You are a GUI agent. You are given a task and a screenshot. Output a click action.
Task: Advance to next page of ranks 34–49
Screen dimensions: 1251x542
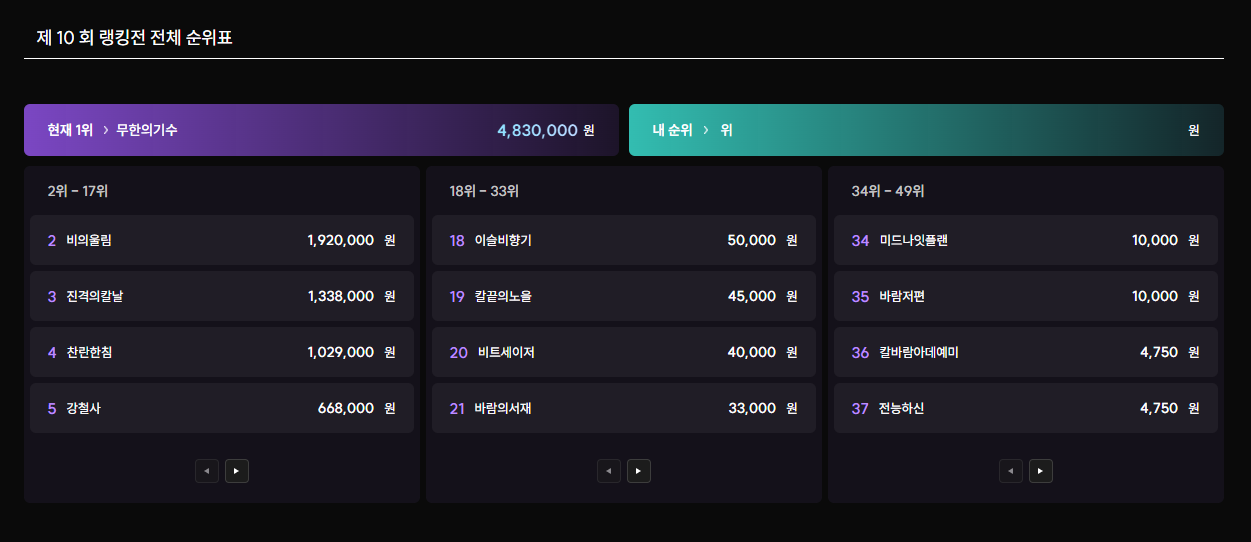pyautogui.click(x=1041, y=470)
